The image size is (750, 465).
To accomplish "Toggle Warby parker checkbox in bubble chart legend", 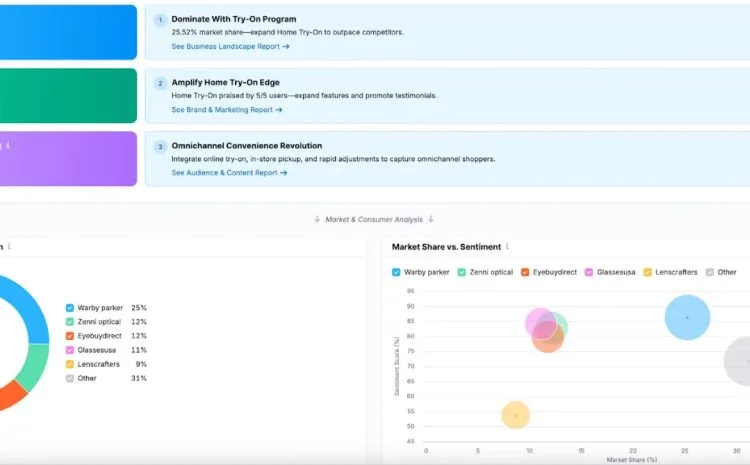I will pos(396,272).
